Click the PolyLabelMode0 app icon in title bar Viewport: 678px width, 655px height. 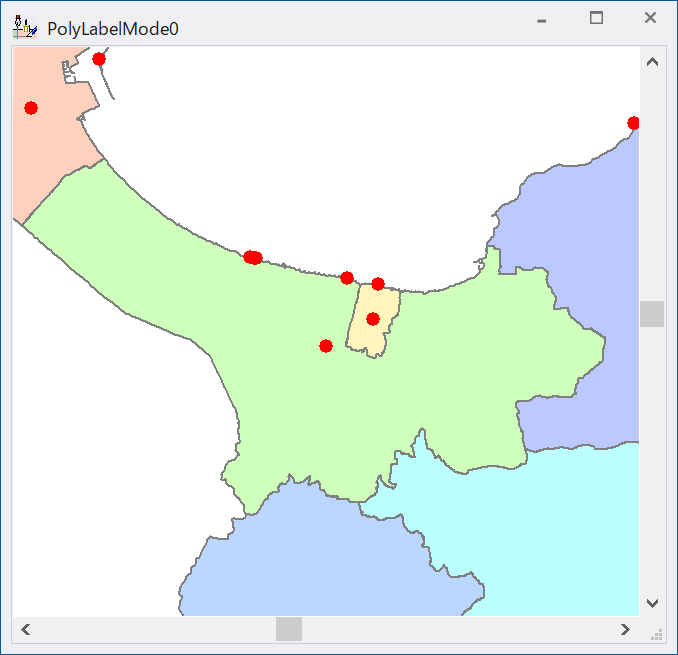point(25,27)
